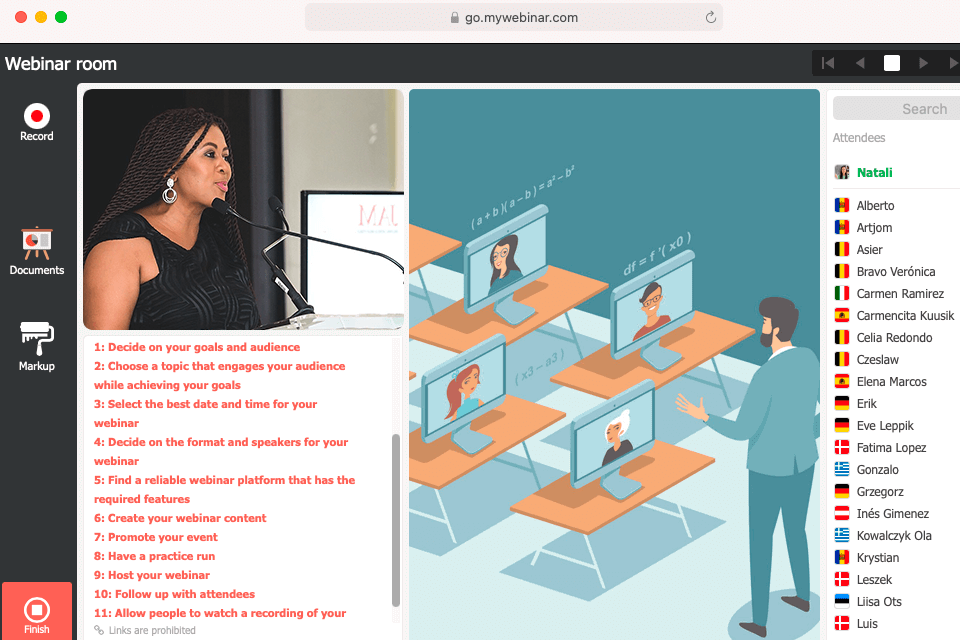Advance to the next slide arrow

pyautogui.click(x=923, y=63)
